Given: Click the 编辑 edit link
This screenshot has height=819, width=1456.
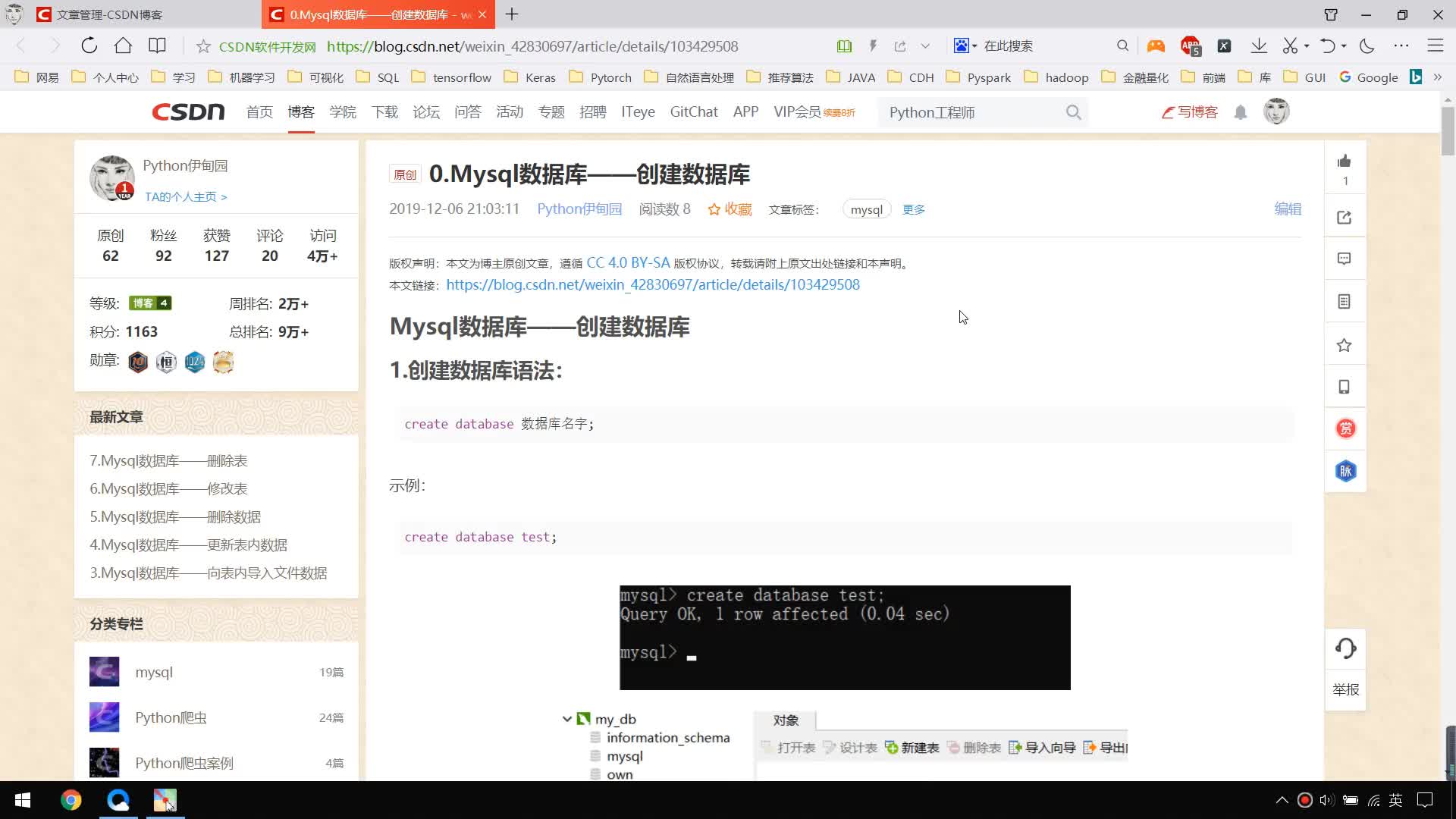Looking at the screenshot, I should click(x=1288, y=209).
